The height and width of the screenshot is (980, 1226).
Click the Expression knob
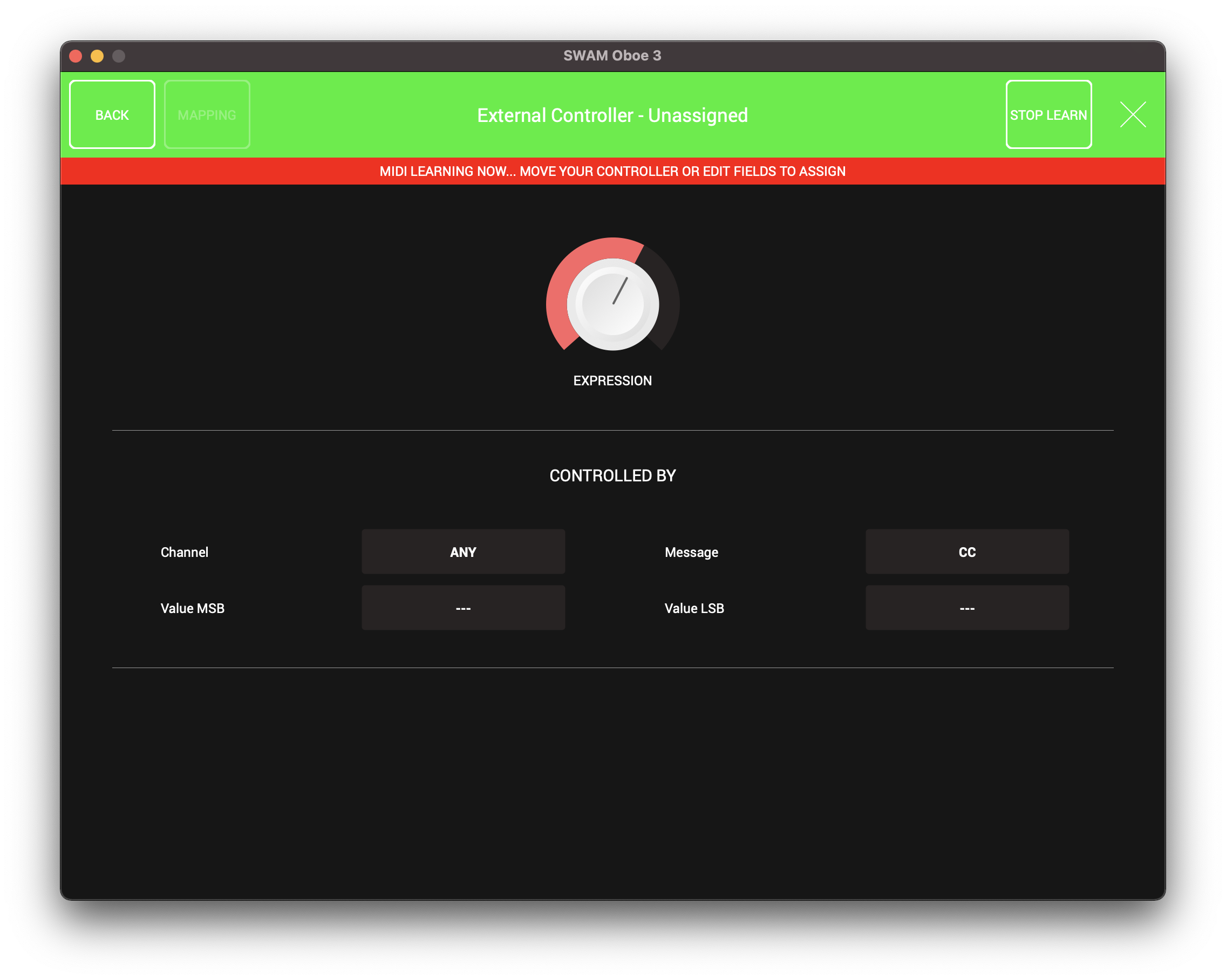(x=612, y=304)
